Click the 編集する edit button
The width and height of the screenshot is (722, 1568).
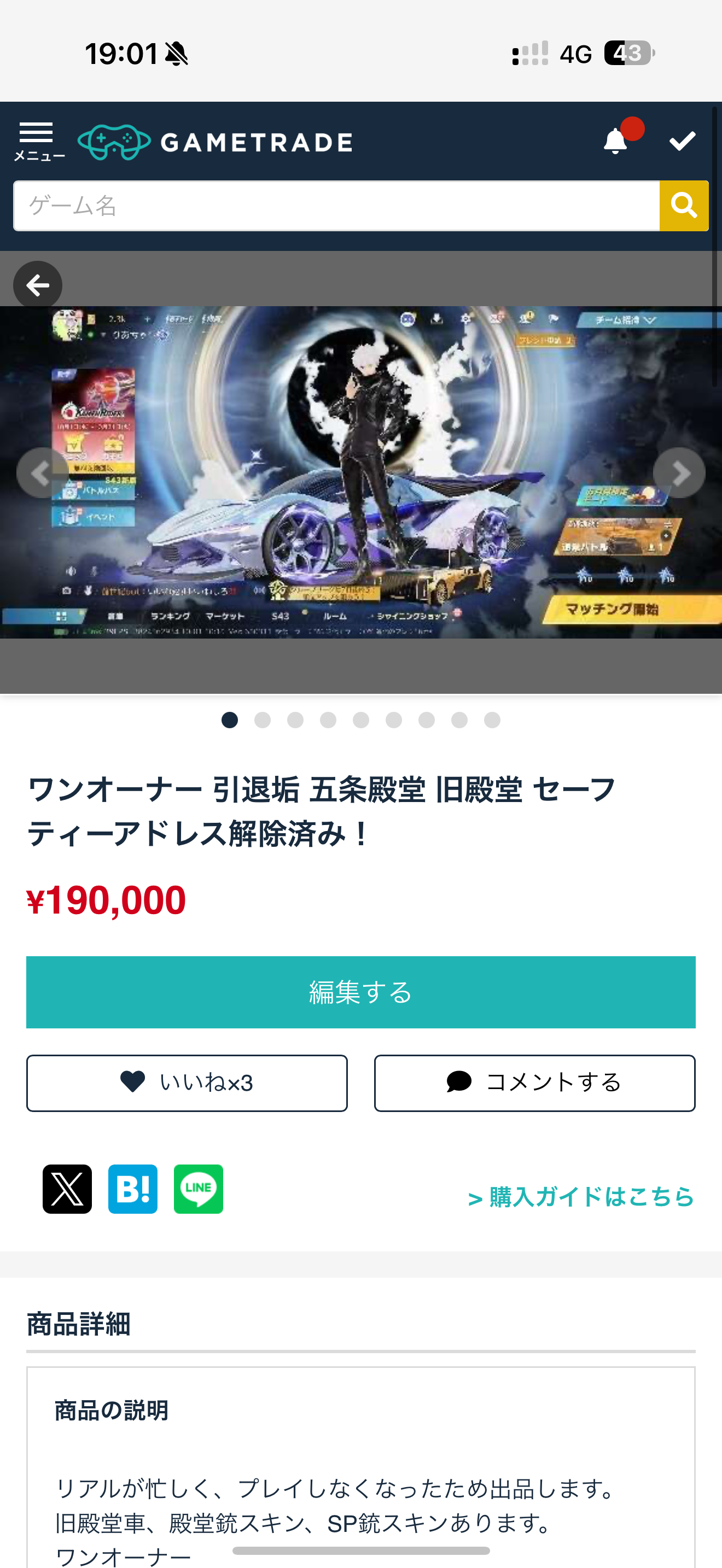click(361, 992)
